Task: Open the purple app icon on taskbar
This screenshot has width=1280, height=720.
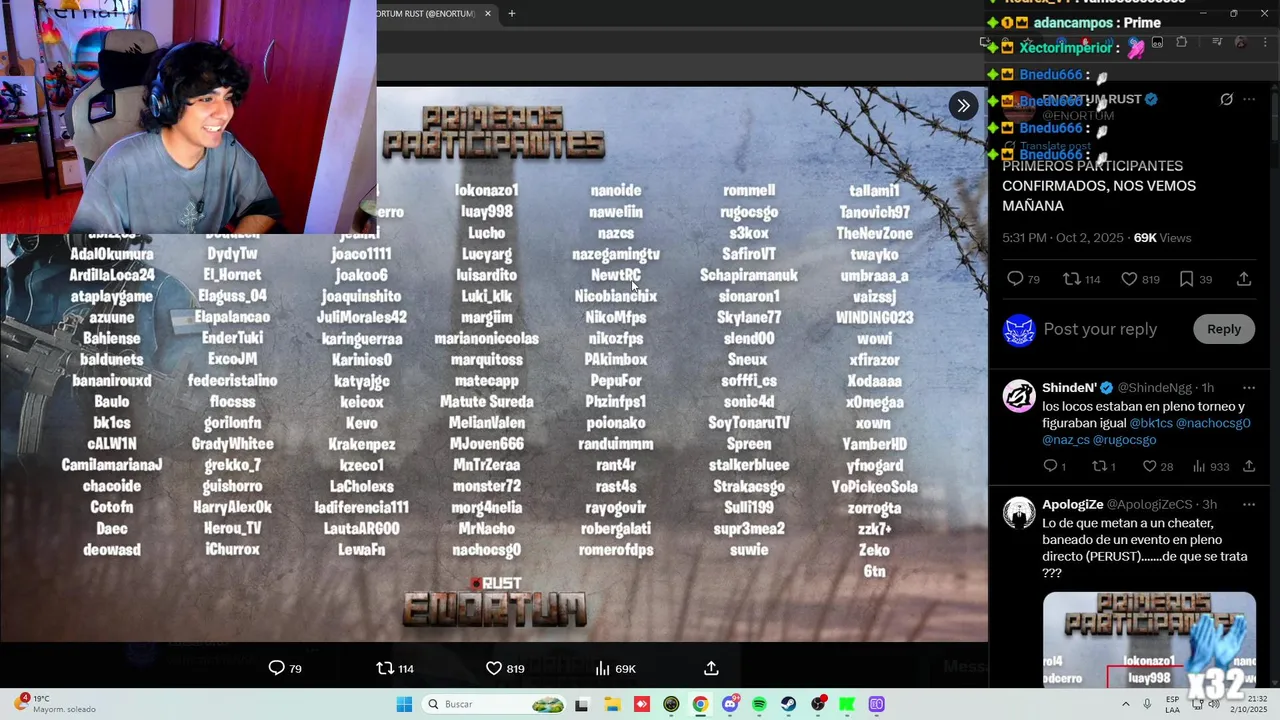Action: coord(876,704)
